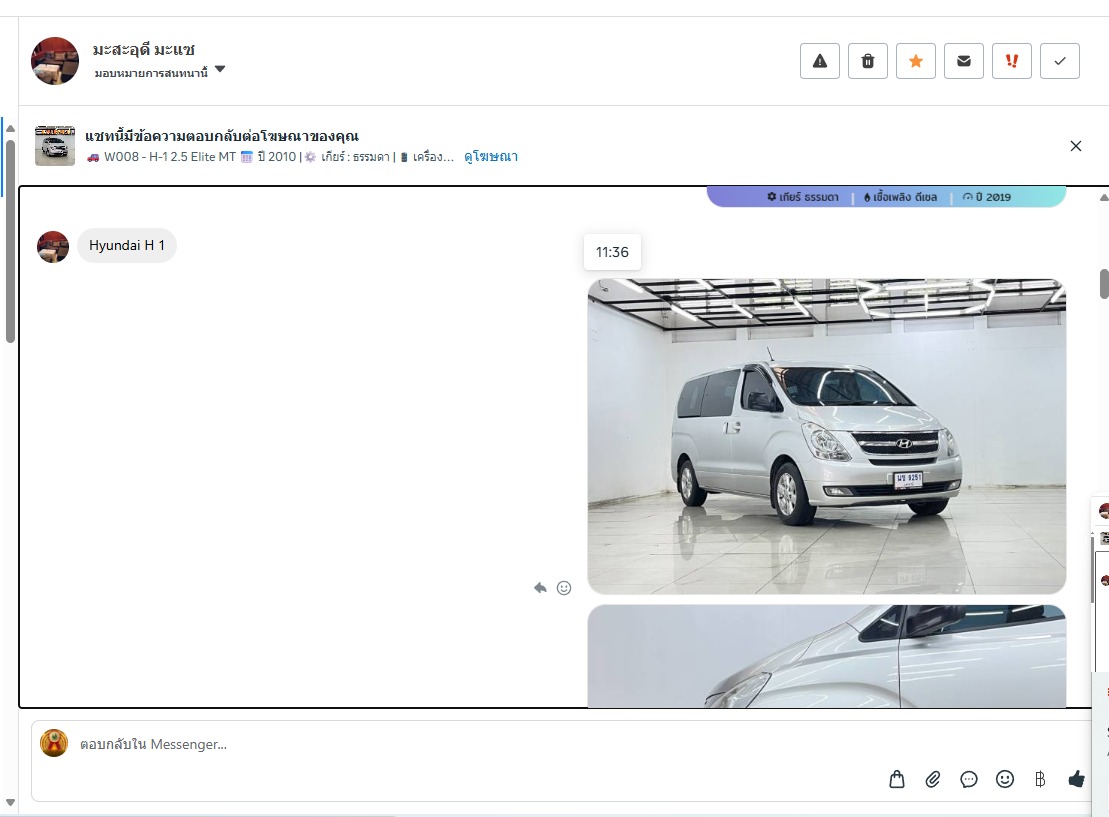1109x817 pixels.
Task: Open the shopping bag products icon
Action: point(897,780)
